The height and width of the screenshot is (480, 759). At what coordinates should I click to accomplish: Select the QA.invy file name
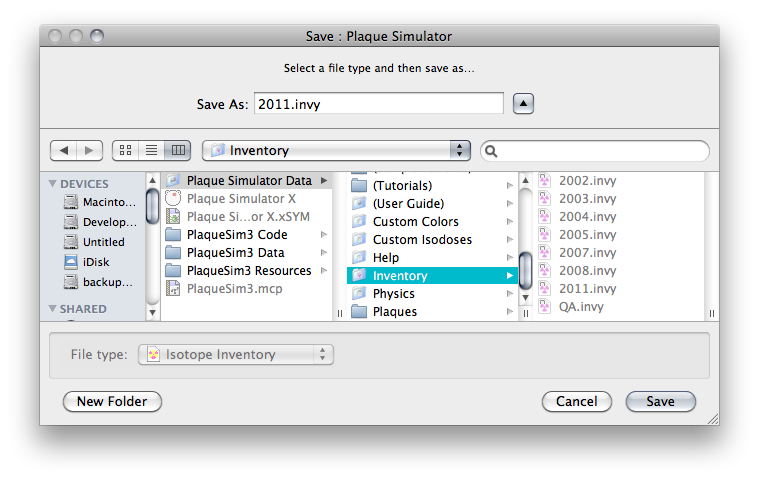point(581,307)
